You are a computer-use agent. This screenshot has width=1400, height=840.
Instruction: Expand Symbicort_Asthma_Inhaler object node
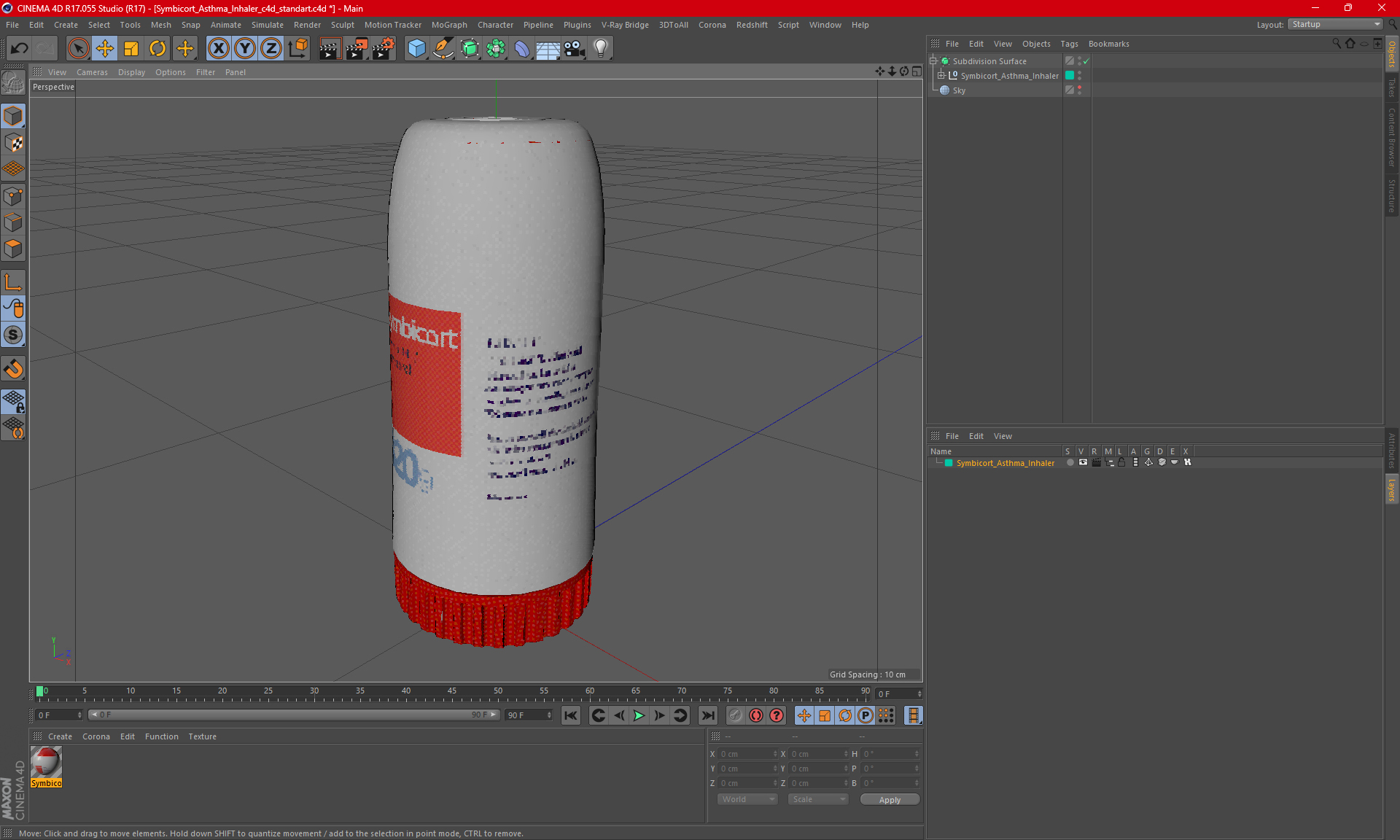point(941,75)
